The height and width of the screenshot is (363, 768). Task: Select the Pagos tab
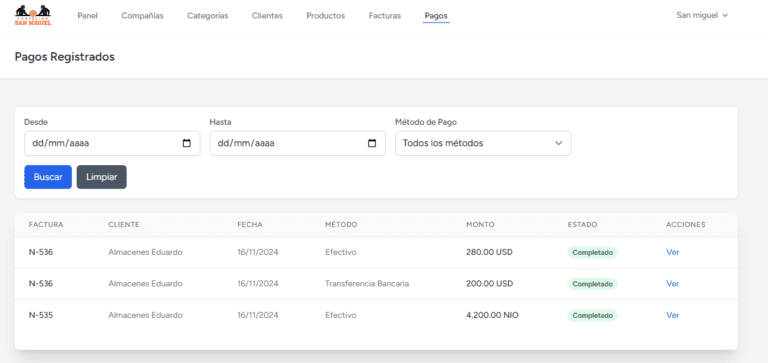[436, 16]
